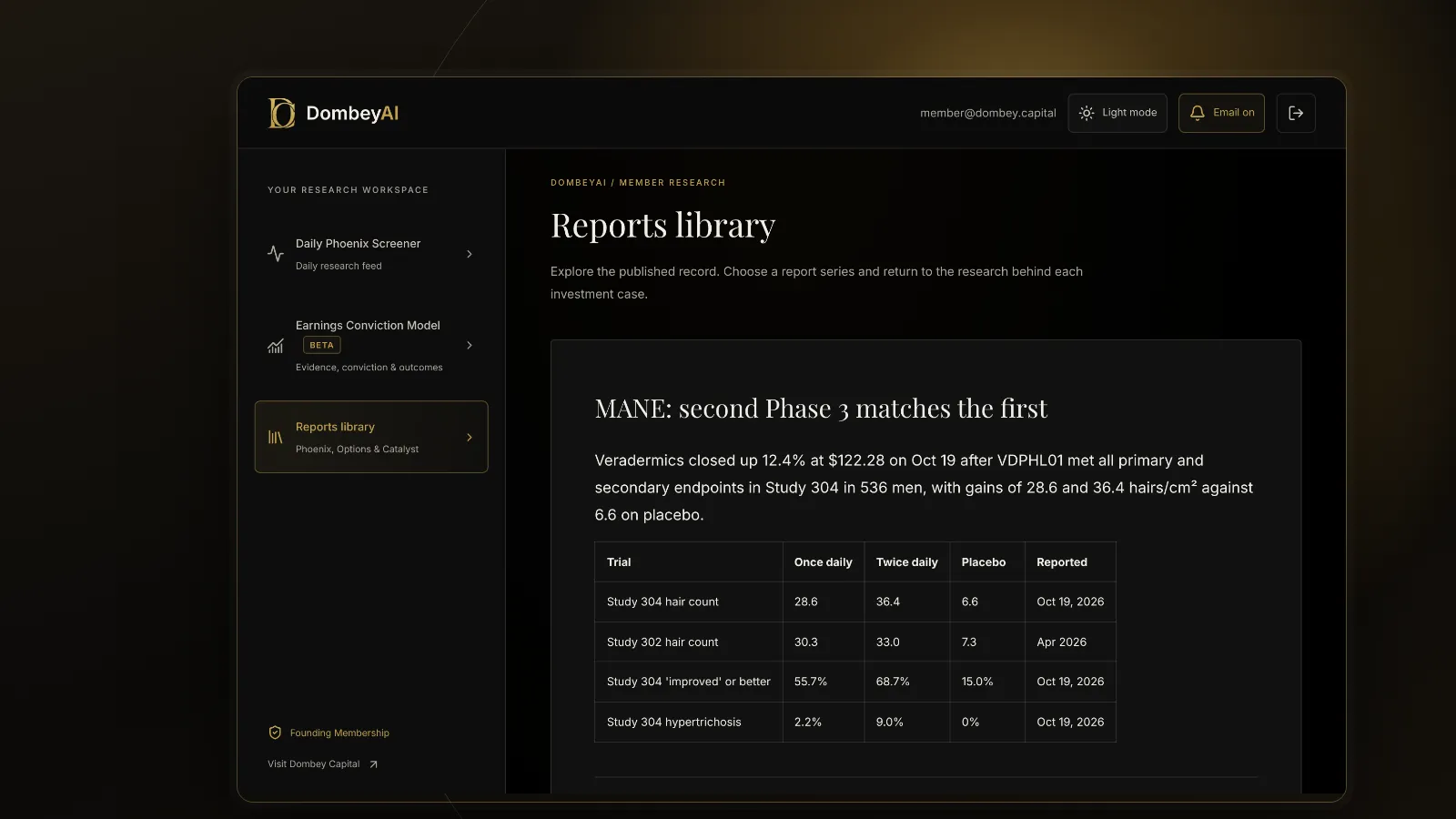Click the 15.0% placebo value

pos(977,682)
